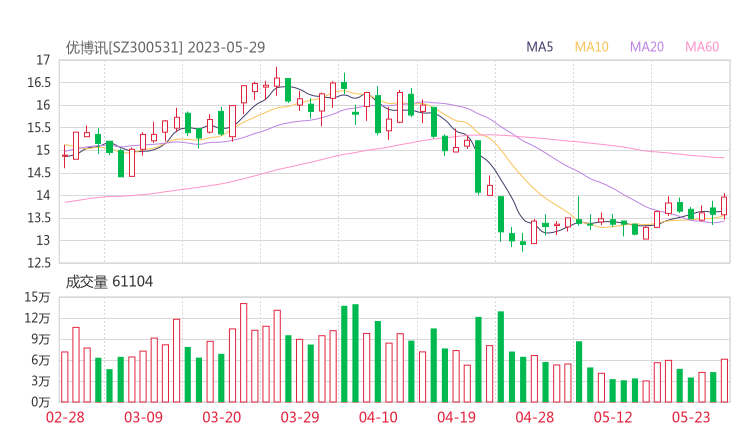Click the 6万 volume axis label

tap(41, 360)
